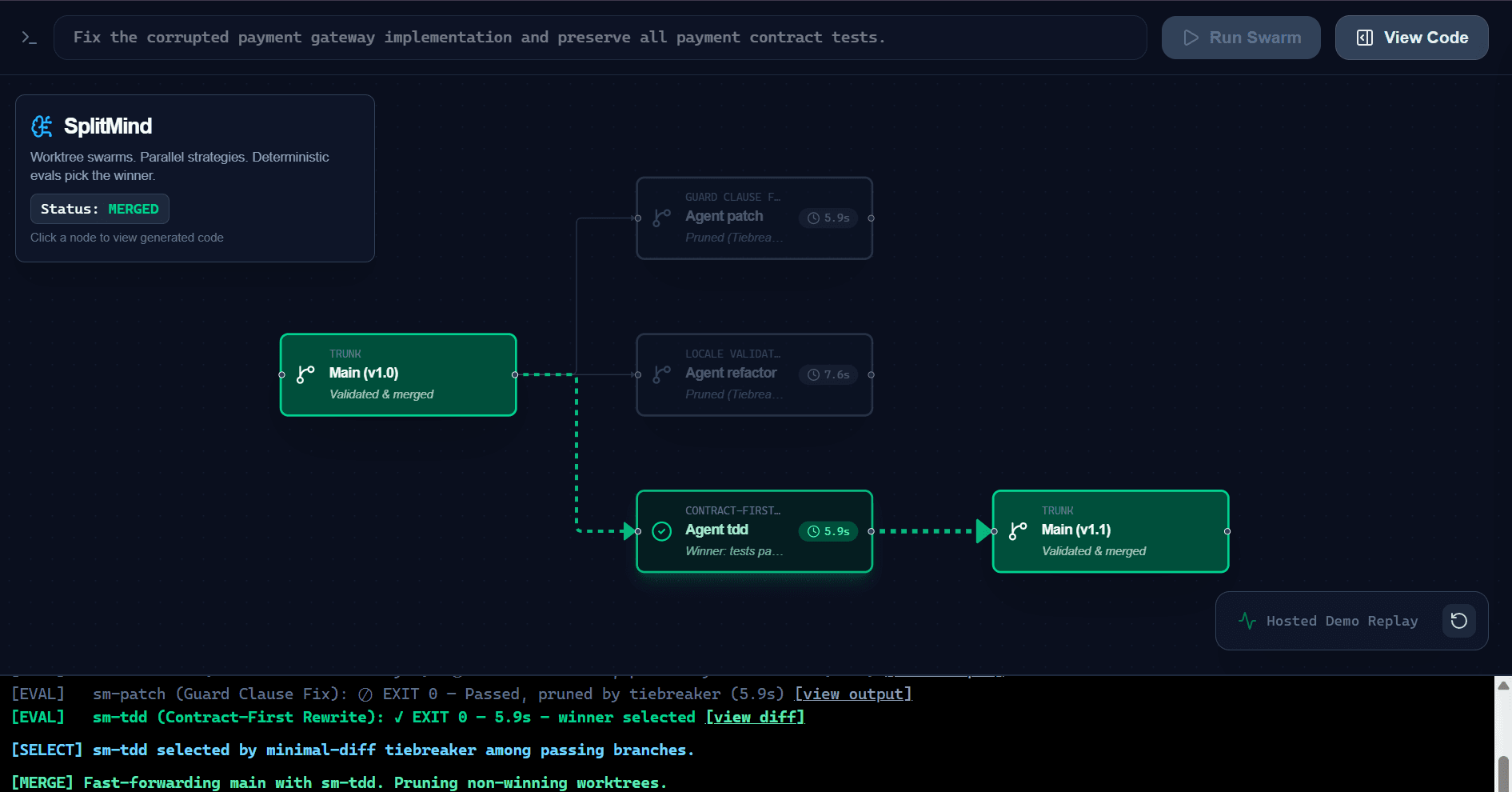
Task: Select the Main (v1.0) trunk node
Action: point(398,374)
